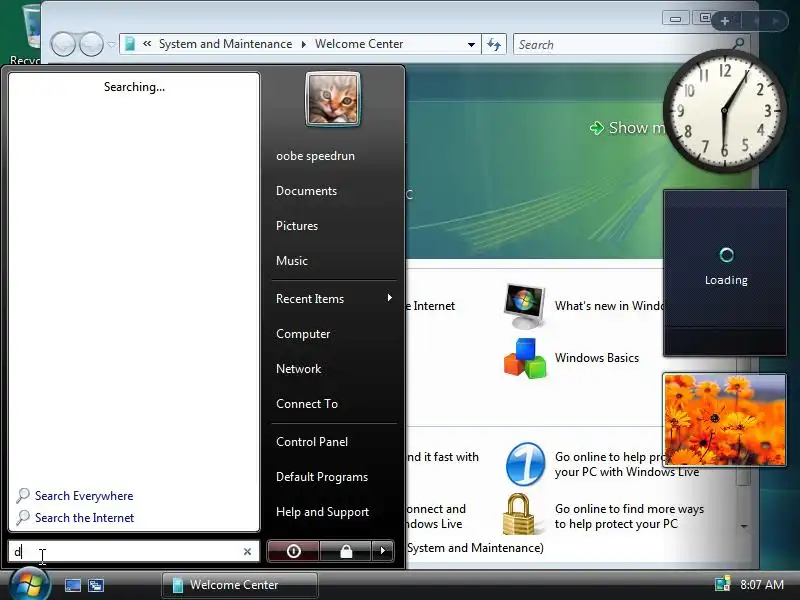Click the Show Desktop quick launch icon

click(72, 585)
